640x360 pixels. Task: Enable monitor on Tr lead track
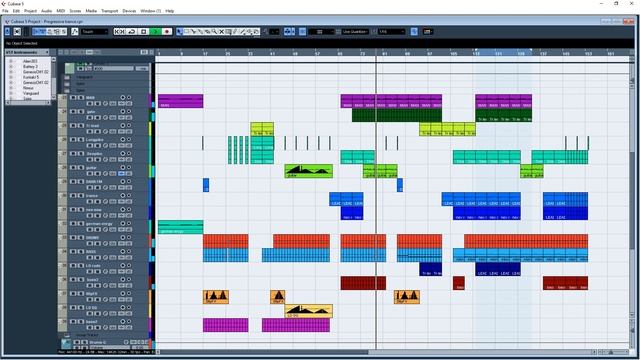[129, 126]
